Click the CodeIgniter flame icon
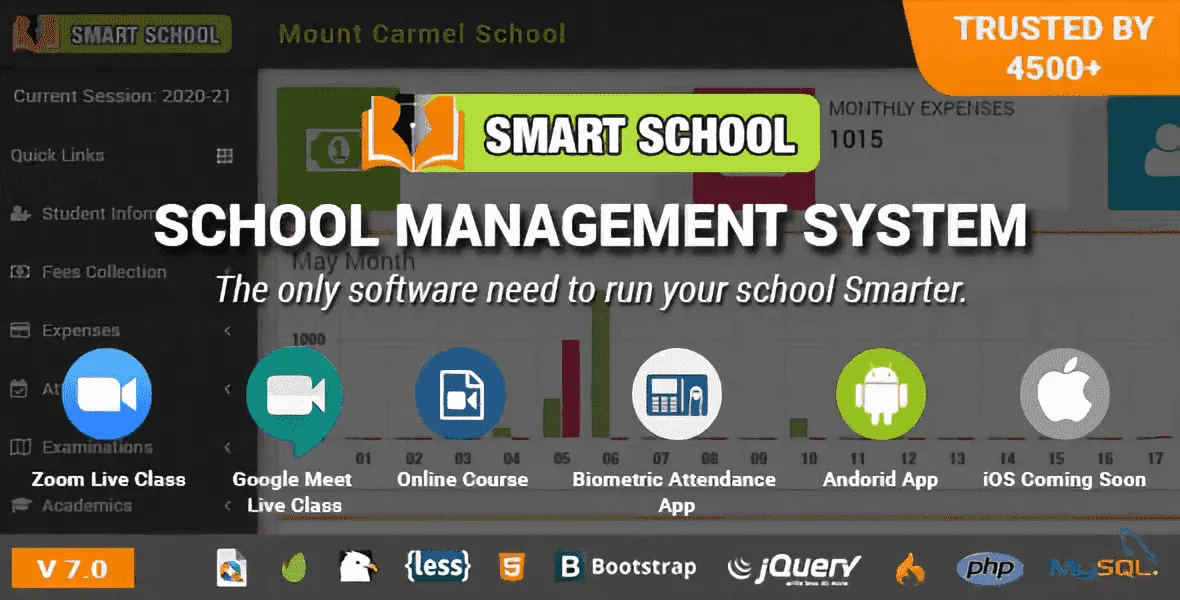Viewport: 1180px width, 600px height. coord(911,568)
